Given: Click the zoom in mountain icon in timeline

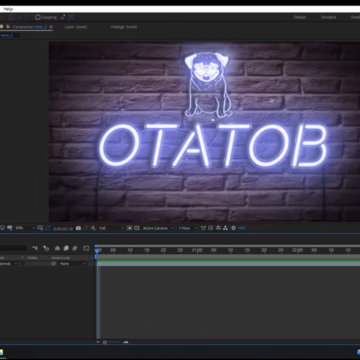Looking at the screenshot, I should pyautogui.click(x=126, y=342).
